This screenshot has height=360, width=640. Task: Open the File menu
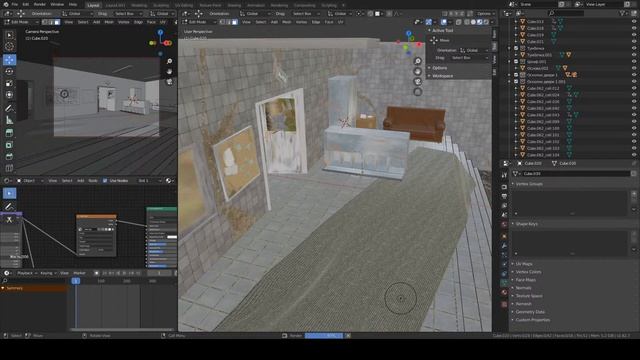click(15, 4)
